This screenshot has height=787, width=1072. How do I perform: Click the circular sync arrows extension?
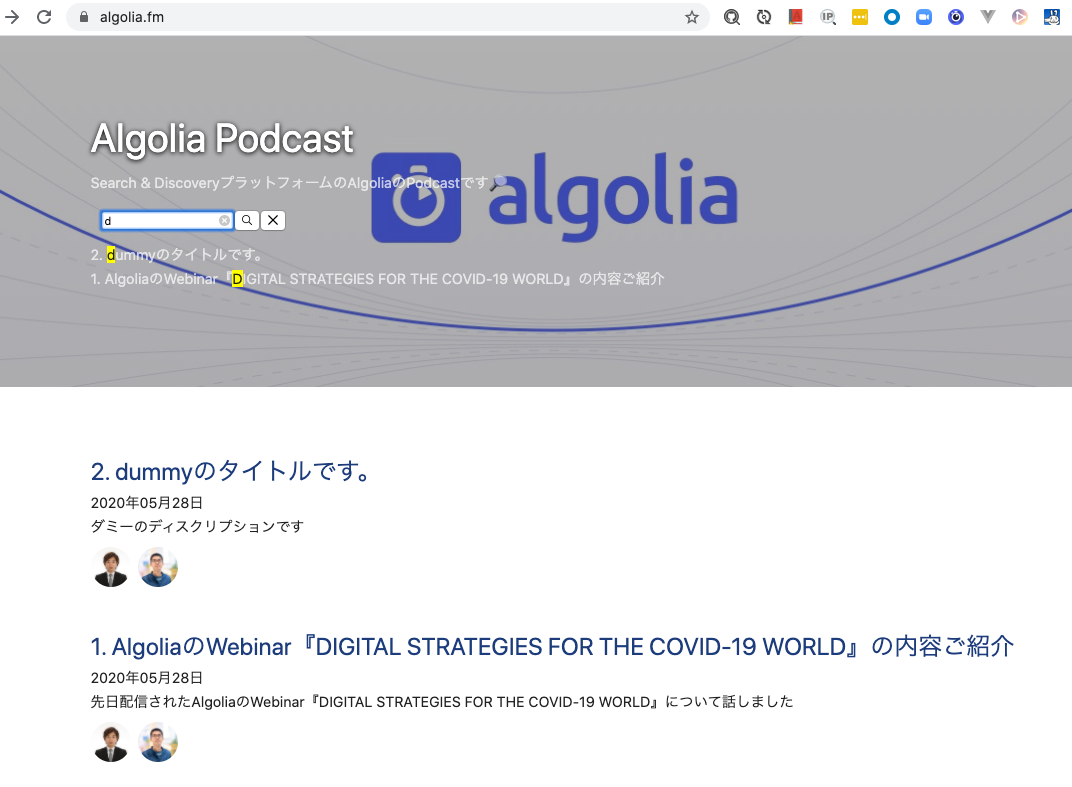pos(764,17)
